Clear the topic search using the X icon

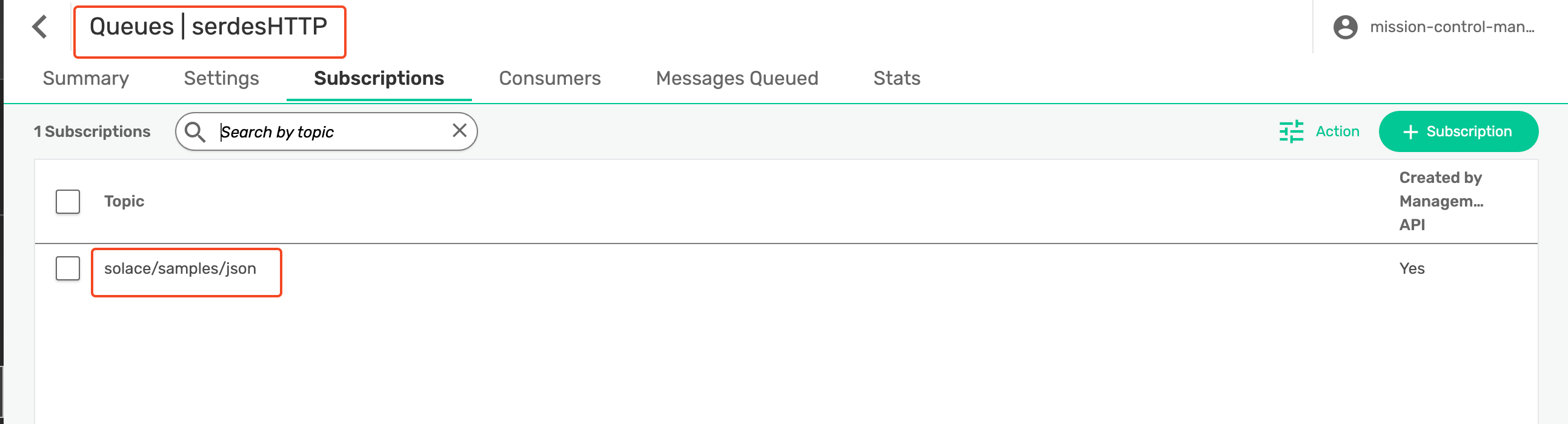click(460, 130)
